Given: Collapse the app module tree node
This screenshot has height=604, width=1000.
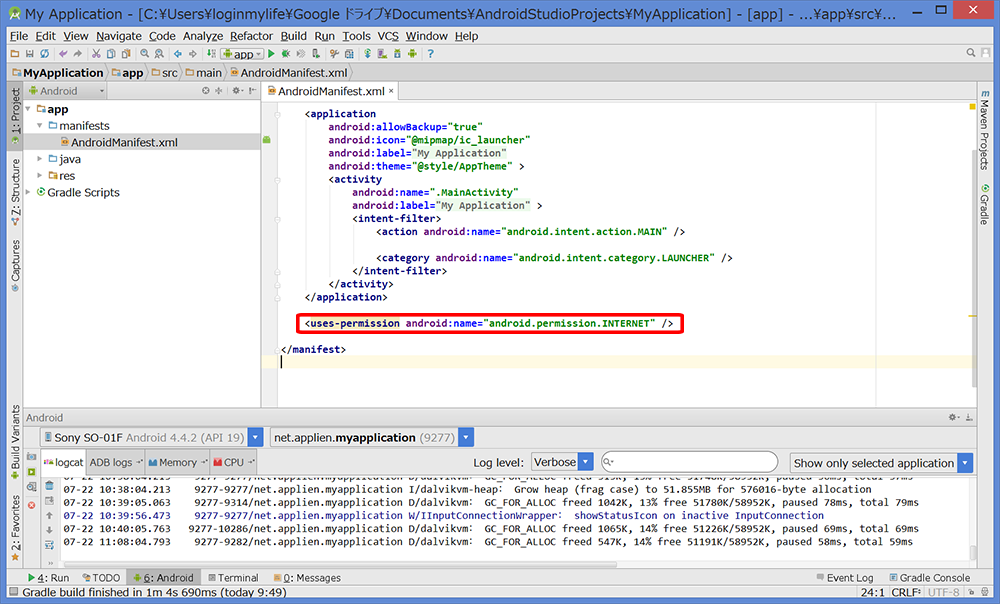Looking at the screenshot, I should [x=28, y=109].
